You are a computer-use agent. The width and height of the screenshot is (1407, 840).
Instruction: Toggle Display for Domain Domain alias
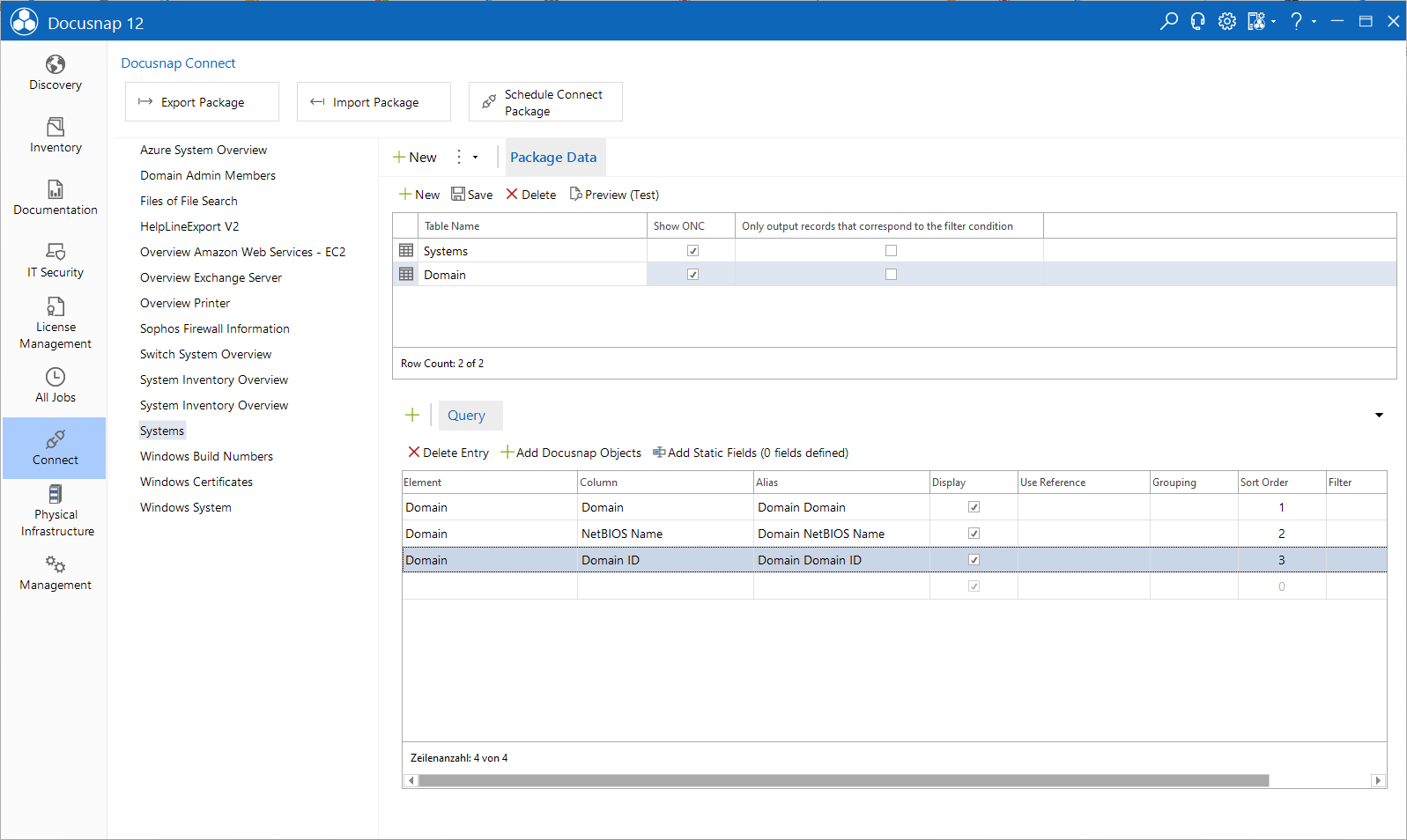tap(974, 507)
